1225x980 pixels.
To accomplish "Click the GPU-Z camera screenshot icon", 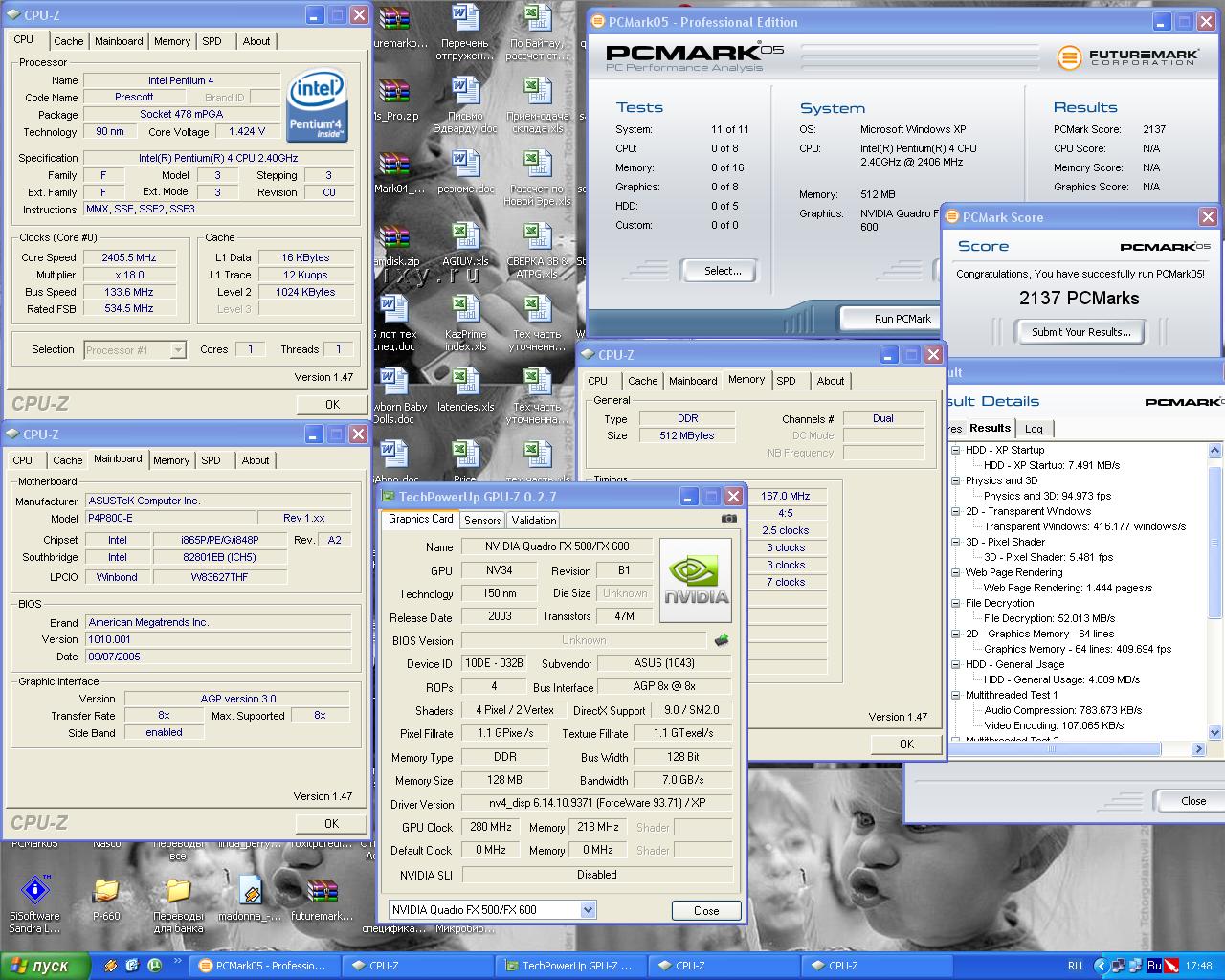I will (728, 519).
